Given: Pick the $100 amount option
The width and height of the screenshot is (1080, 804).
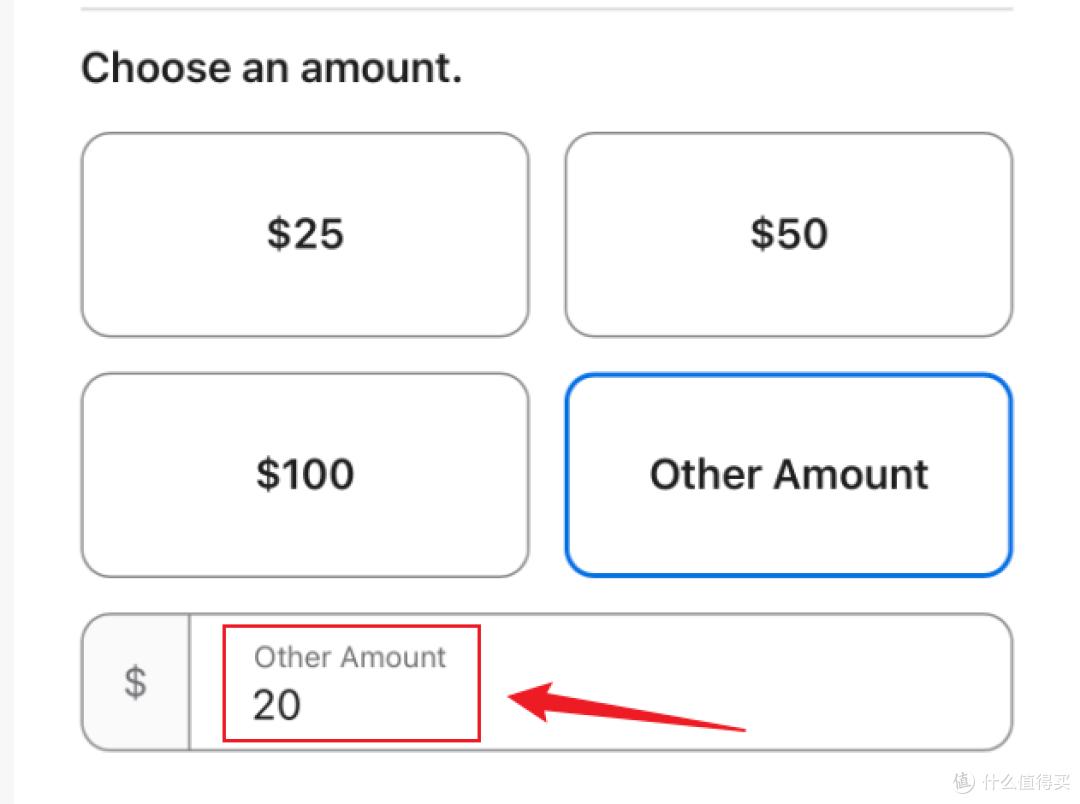Looking at the screenshot, I should (x=304, y=474).
